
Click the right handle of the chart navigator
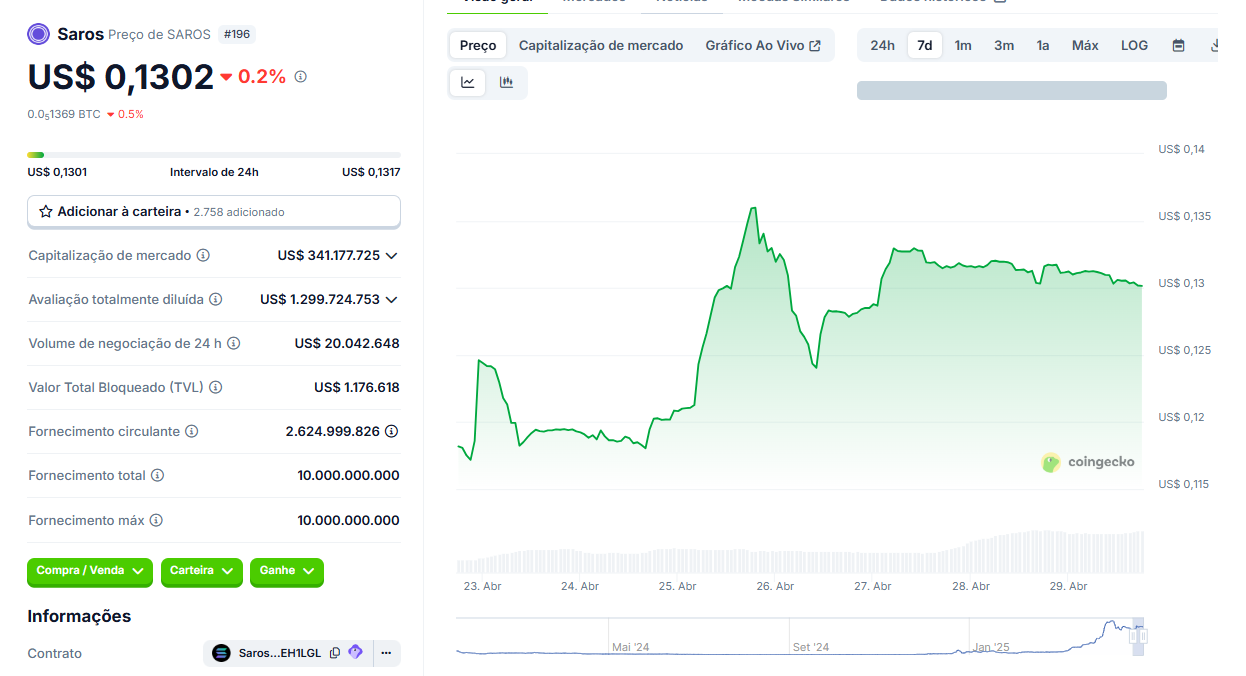(1144, 635)
